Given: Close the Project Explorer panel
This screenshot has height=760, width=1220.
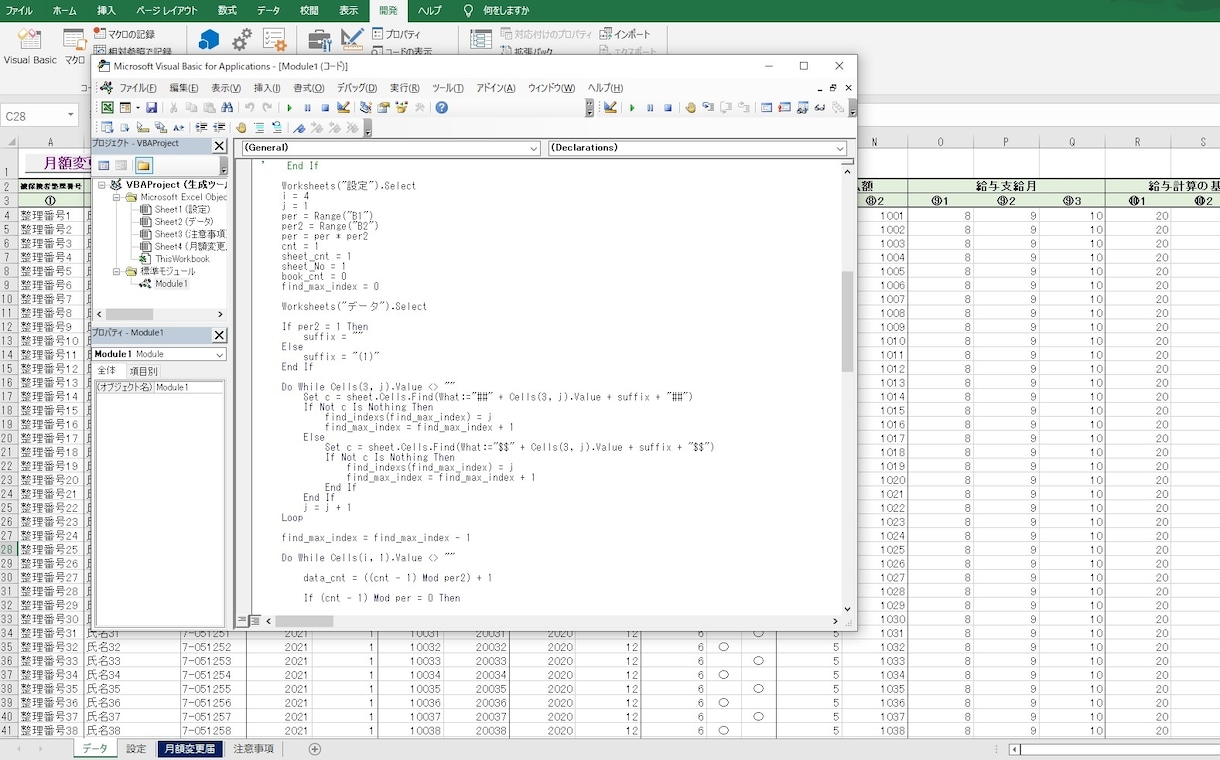Looking at the screenshot, I should (x=219, y=145).
